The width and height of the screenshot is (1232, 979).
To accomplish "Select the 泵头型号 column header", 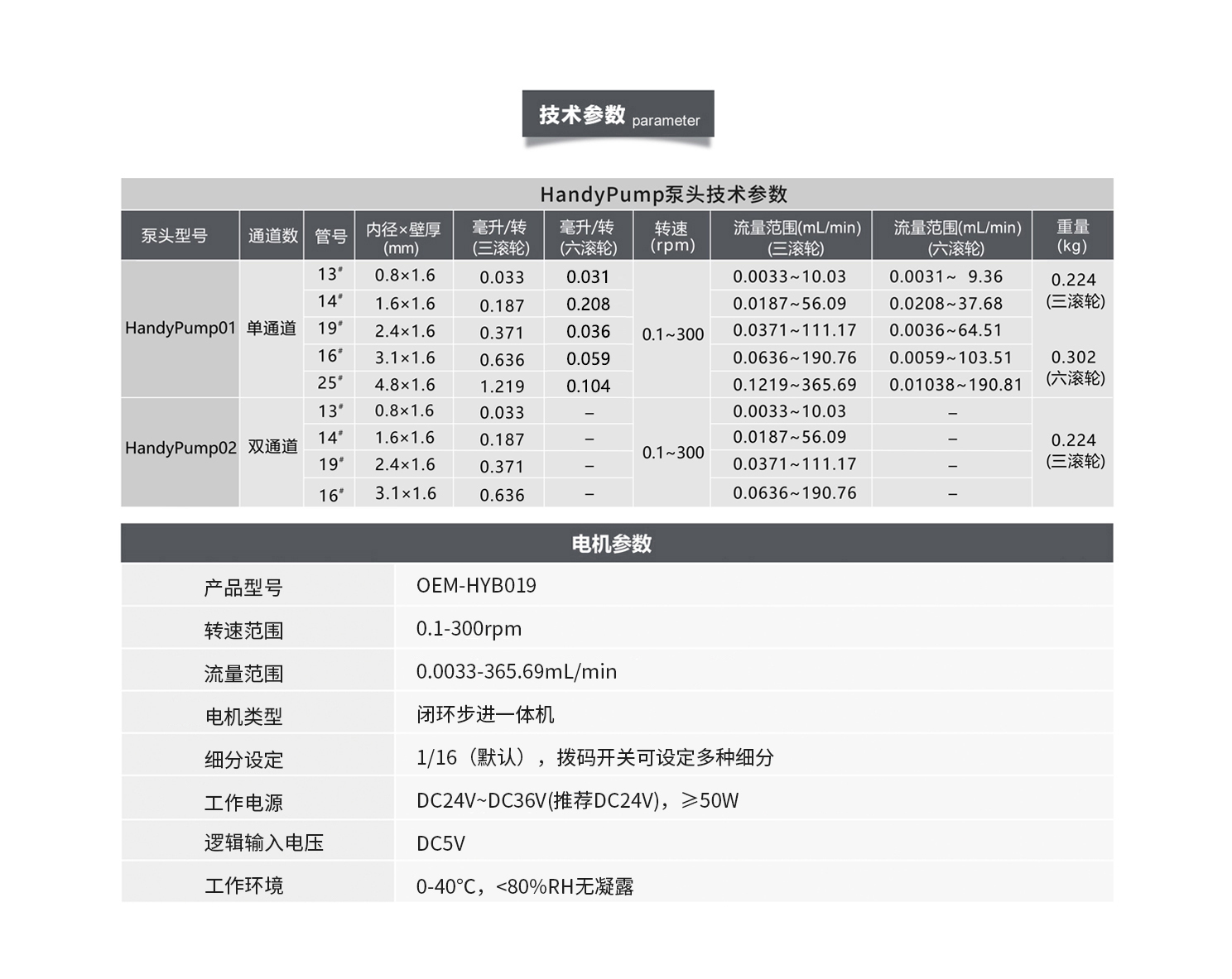I will click(x=174, y=236).
